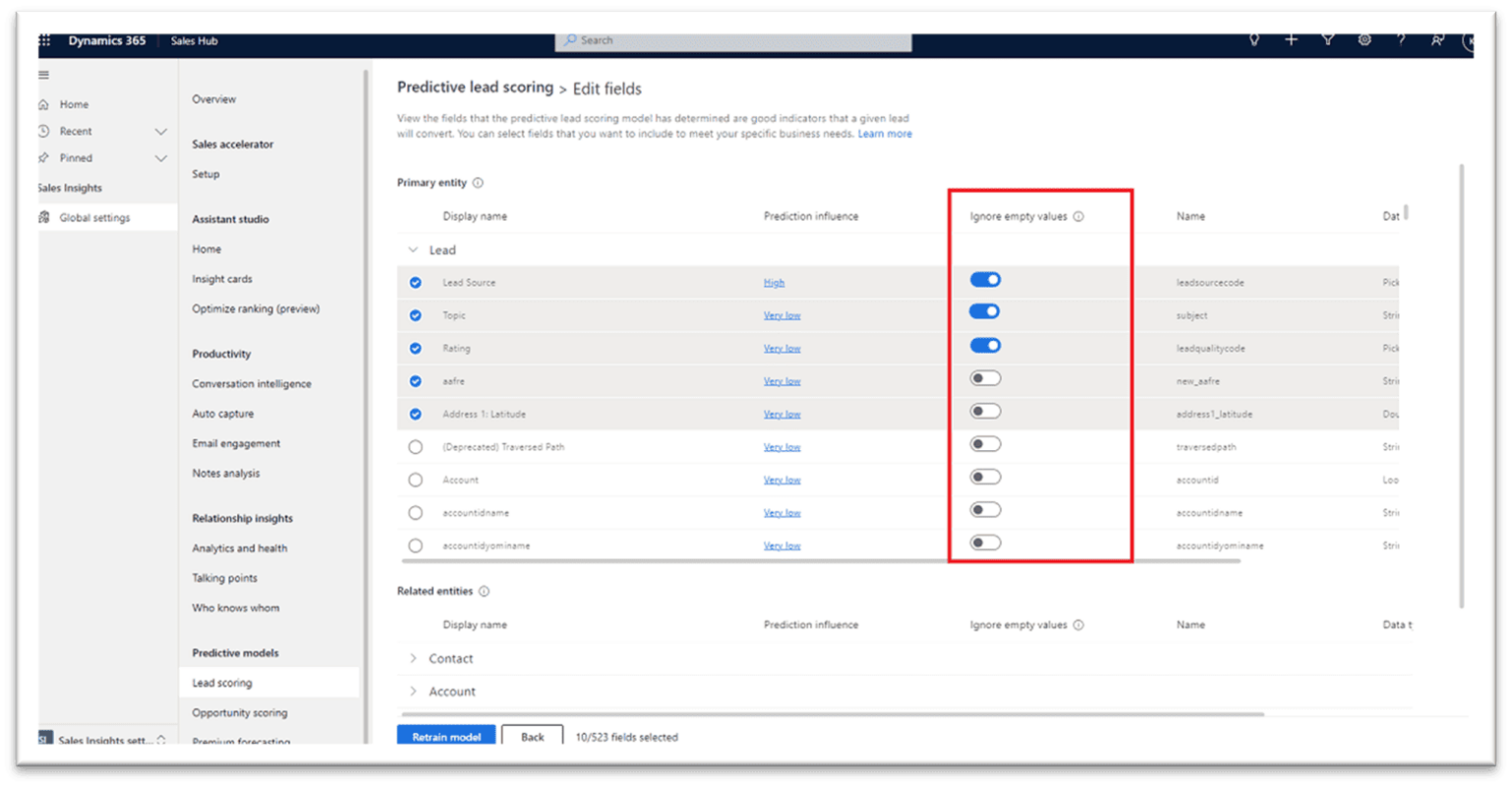
Task: Click the plus new record icon
Action: 1291,40
